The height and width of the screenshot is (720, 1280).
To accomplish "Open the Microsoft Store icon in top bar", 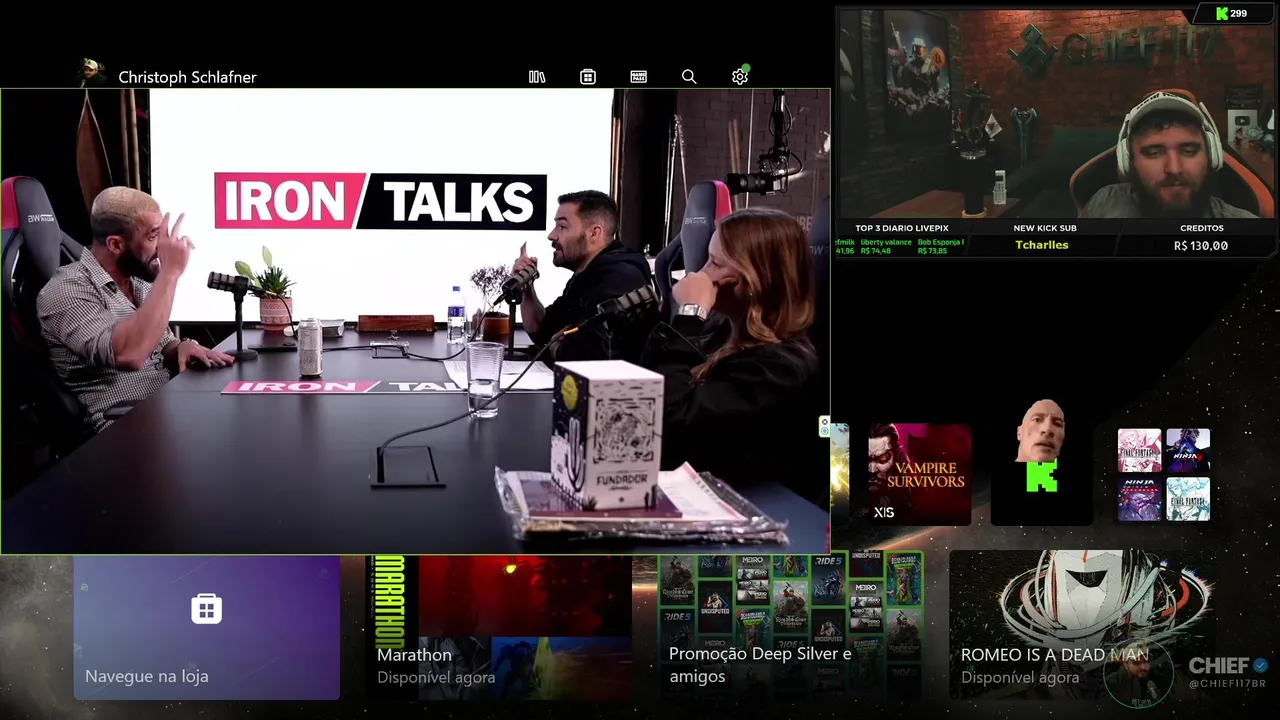I will (x=588, y=77).
